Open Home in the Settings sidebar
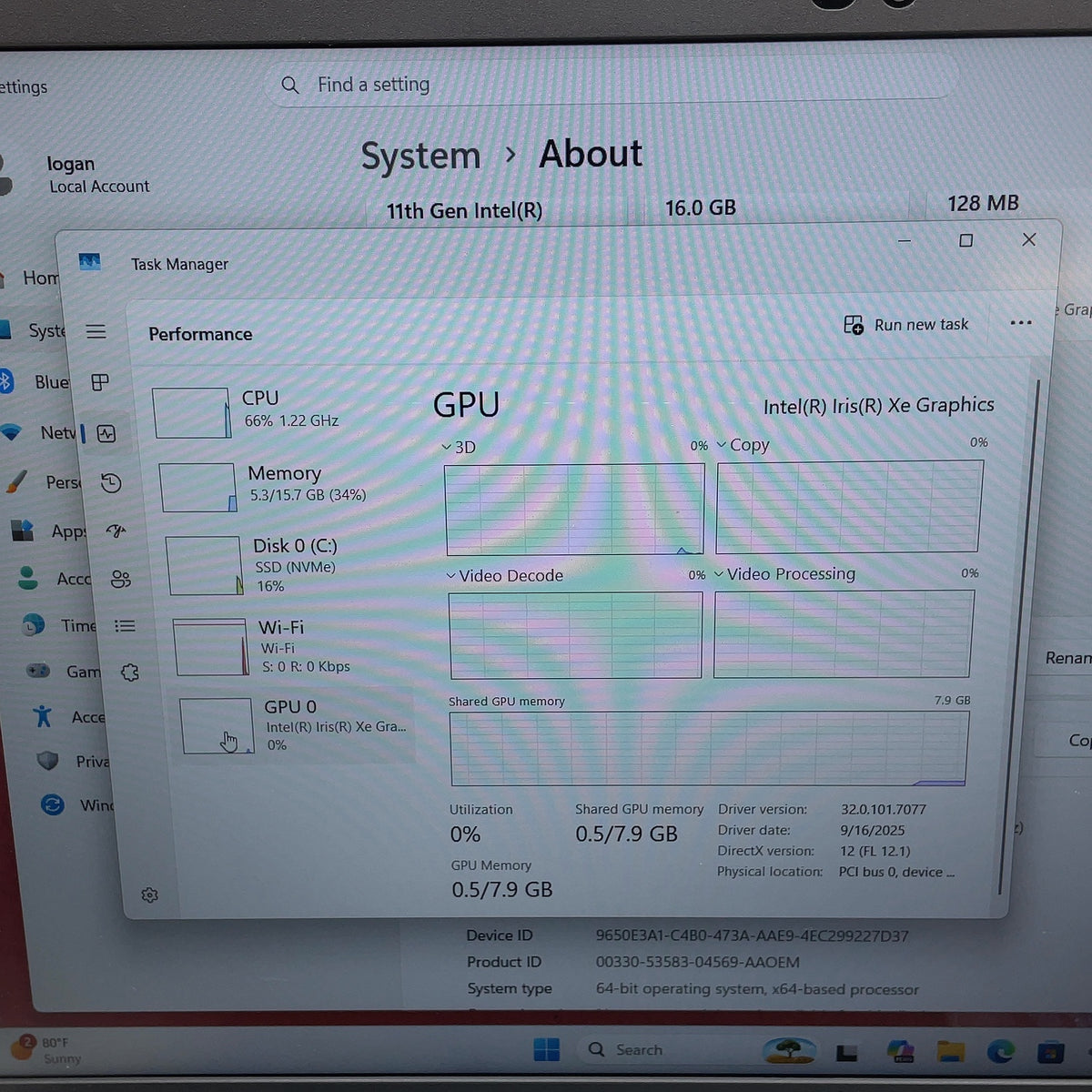The width and height of the screenshot is (1092, 1092). 30,278
